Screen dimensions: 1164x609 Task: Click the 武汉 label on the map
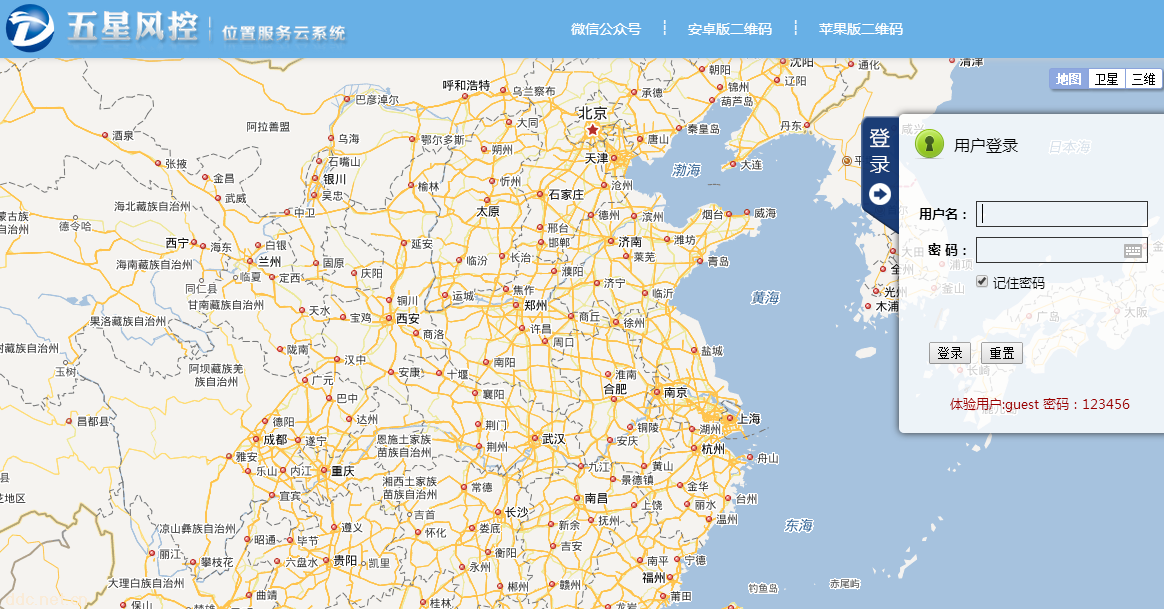point(553,439)
